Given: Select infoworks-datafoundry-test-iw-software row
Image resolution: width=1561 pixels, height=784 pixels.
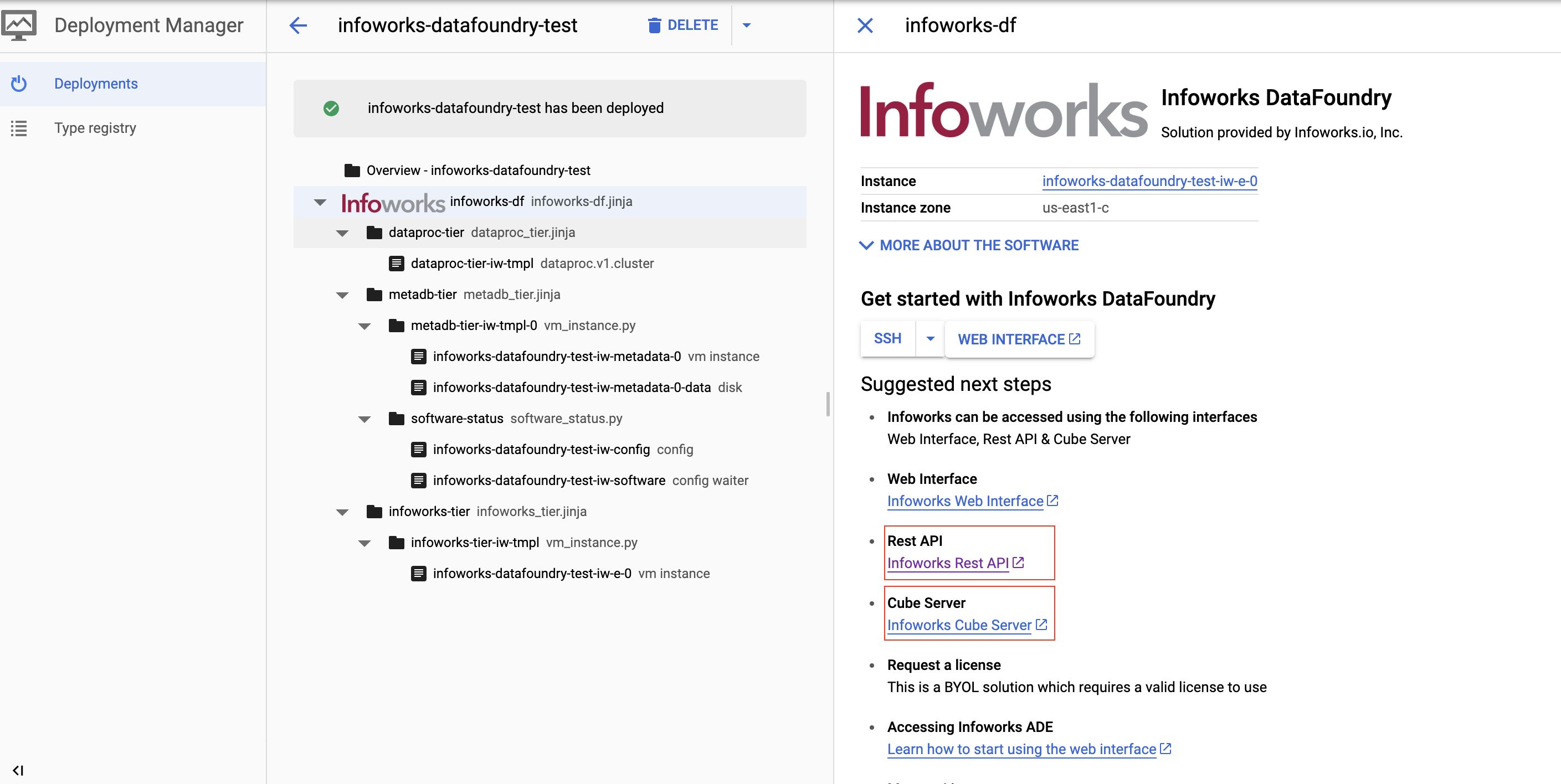Looking at the screenshot, I should click(x=550, y=481).
